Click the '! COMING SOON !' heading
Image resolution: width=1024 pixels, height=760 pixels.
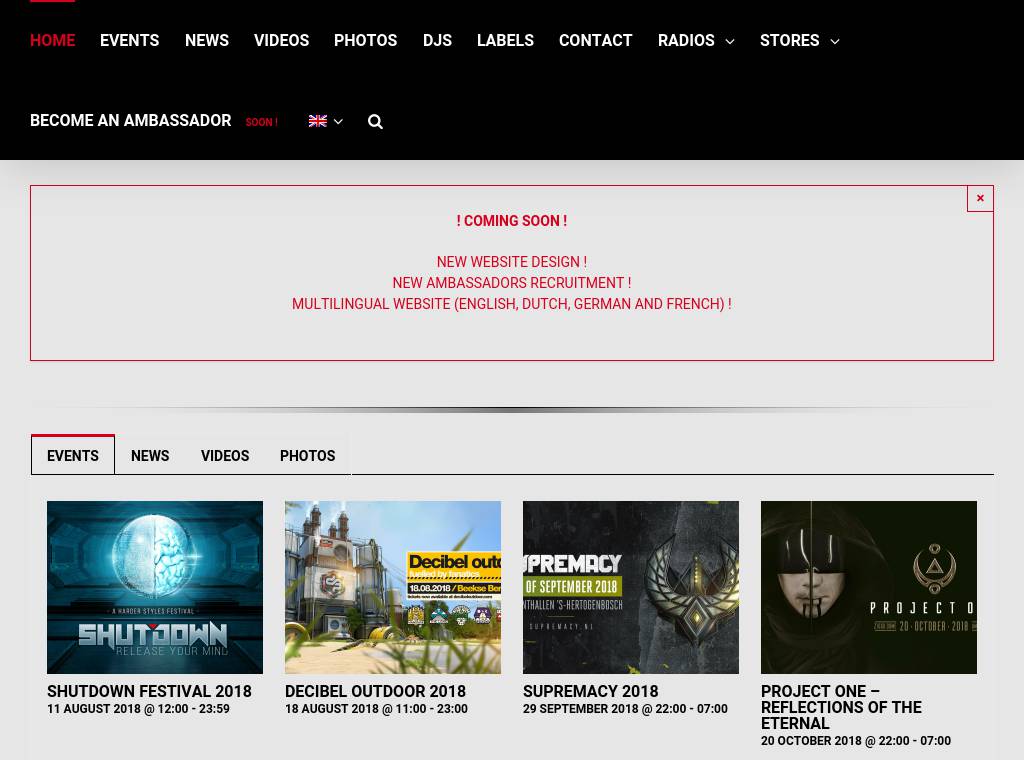512,221
